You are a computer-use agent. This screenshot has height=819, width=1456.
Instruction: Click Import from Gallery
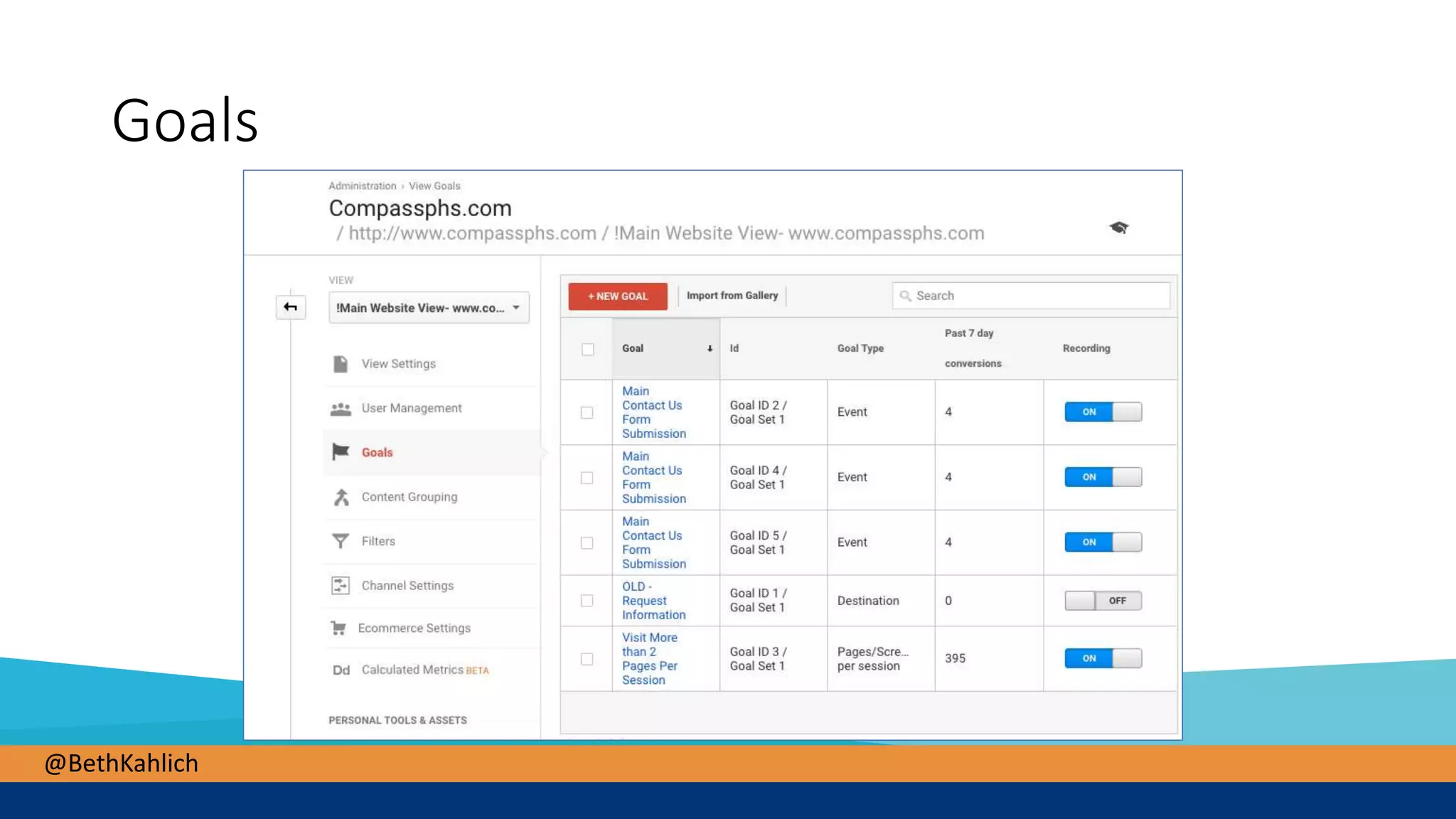pyautogui.click(x=732, y=296)
